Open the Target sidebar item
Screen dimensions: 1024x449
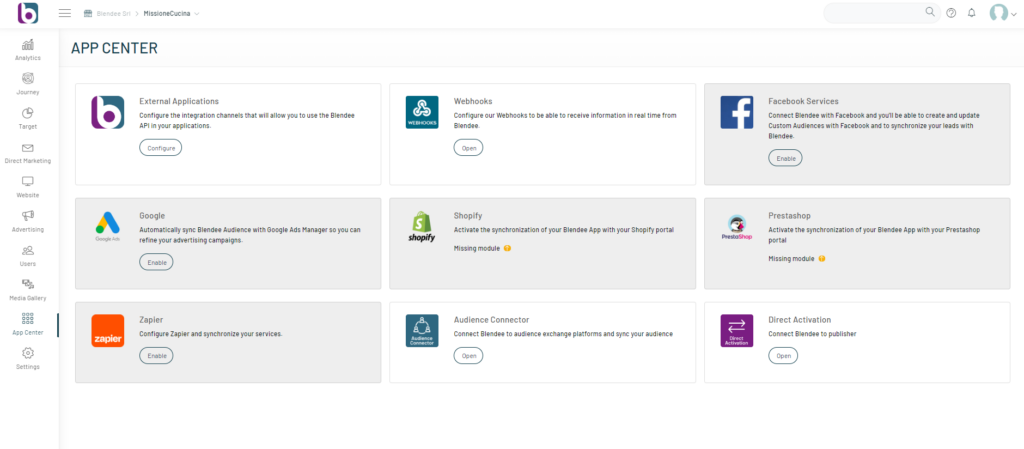28,117
